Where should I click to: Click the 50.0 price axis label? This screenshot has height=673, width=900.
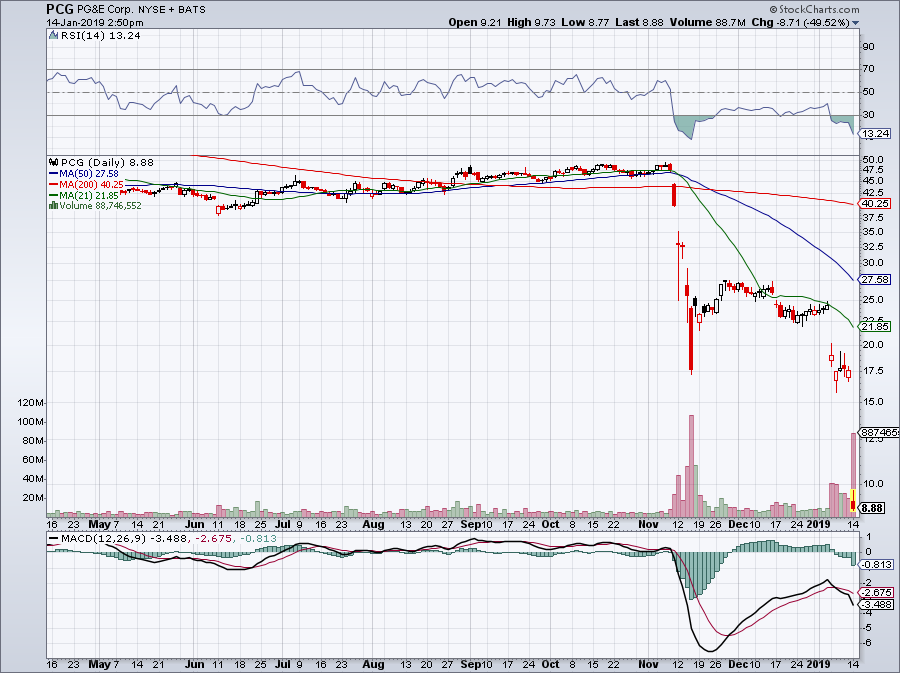[873, 160]
